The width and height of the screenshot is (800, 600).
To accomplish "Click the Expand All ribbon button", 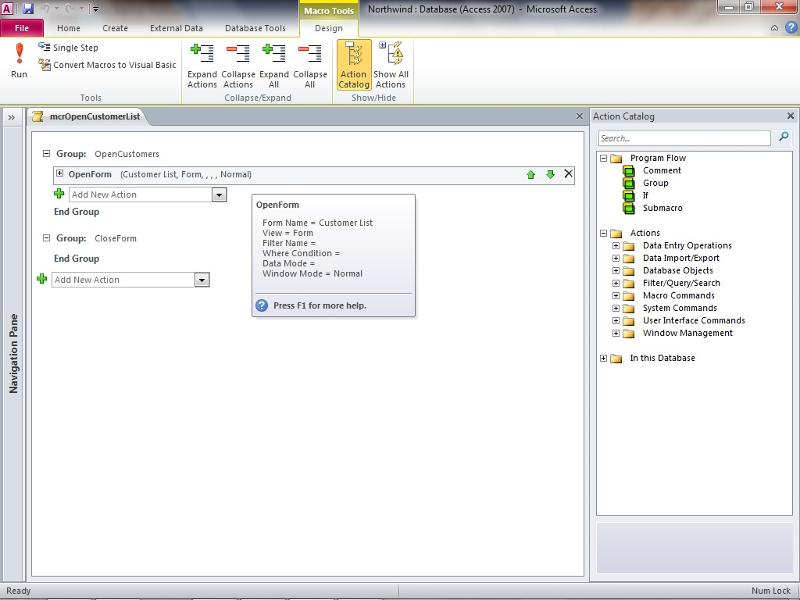I will click(274, 66).
